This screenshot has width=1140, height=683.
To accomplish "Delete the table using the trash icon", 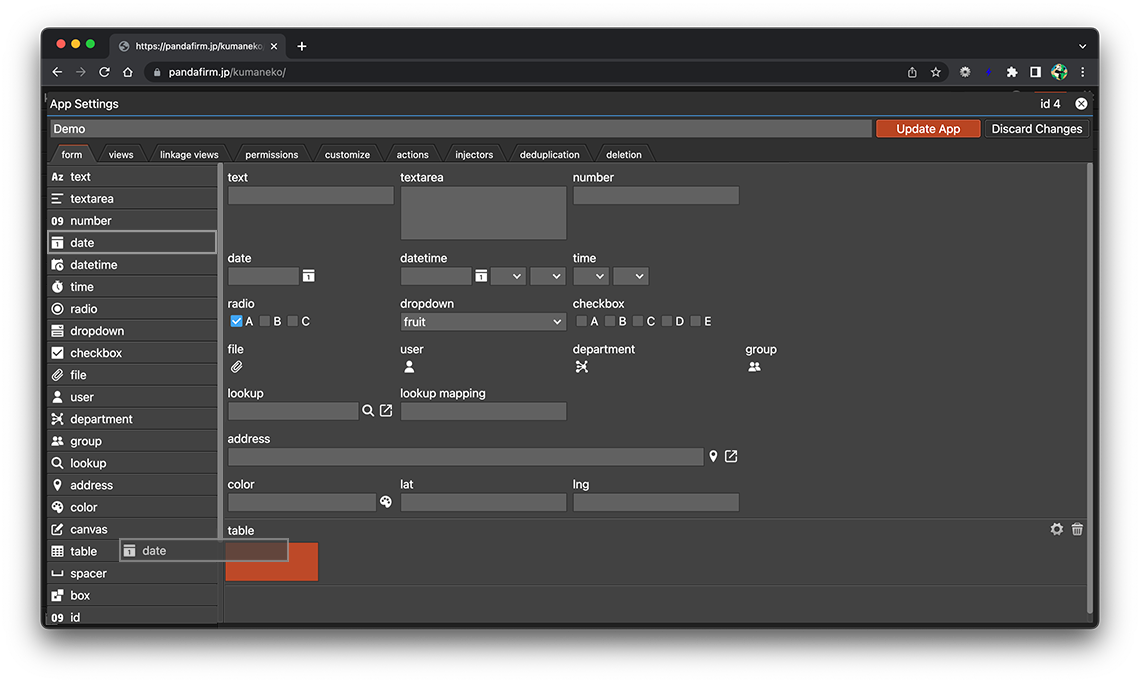I will click(x=1077, y=529).
